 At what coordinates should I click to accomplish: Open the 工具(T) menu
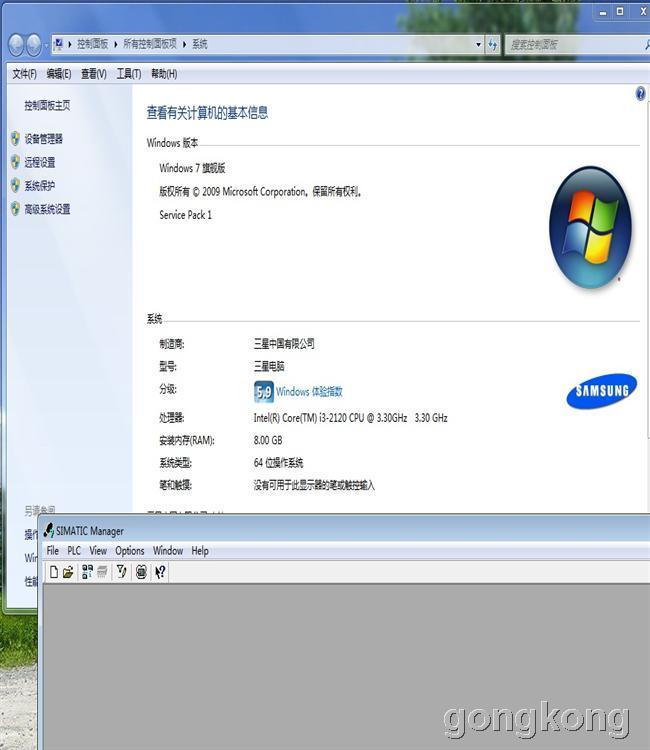129,74
